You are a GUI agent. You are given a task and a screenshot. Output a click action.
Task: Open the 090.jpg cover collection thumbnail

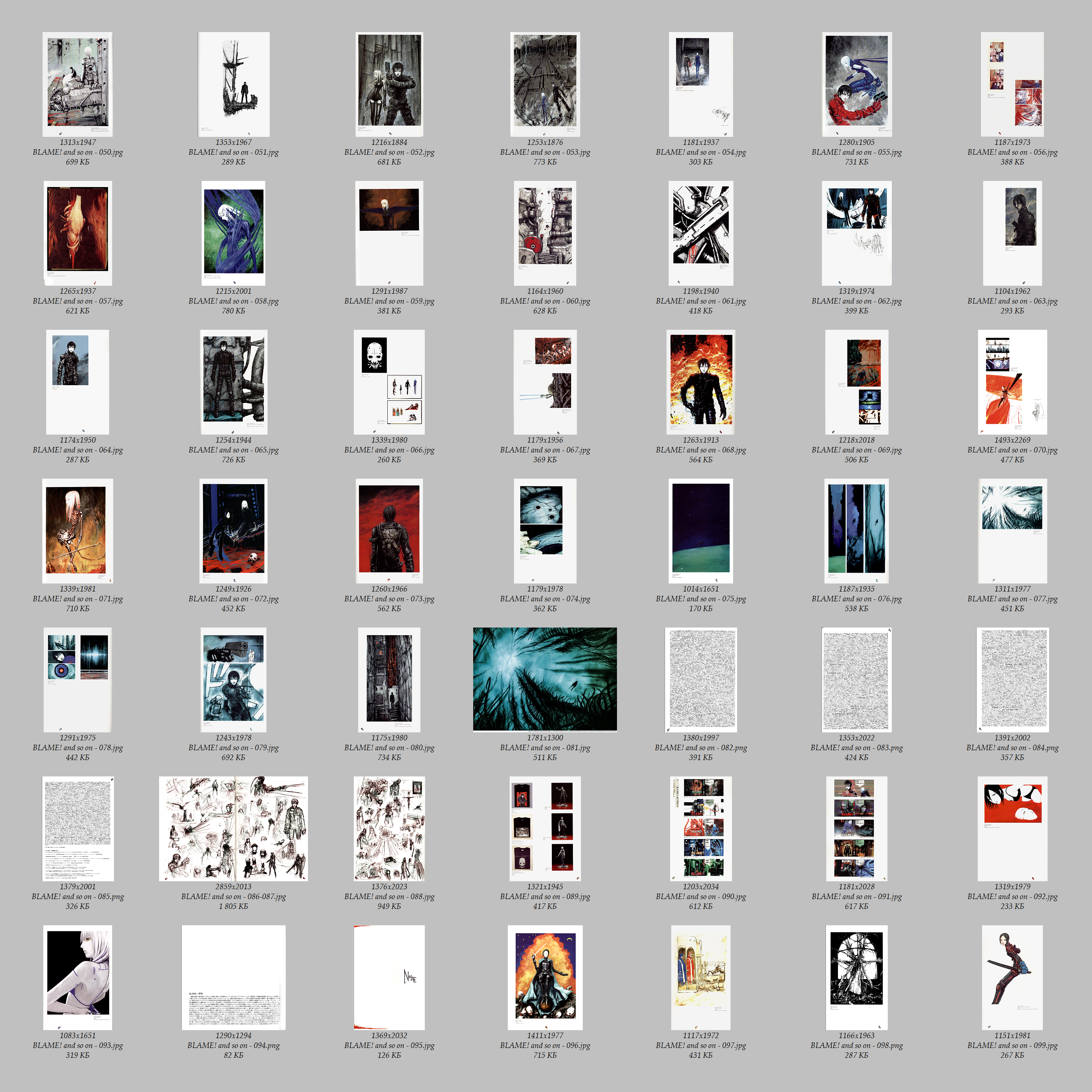click(x=701, y=828)
